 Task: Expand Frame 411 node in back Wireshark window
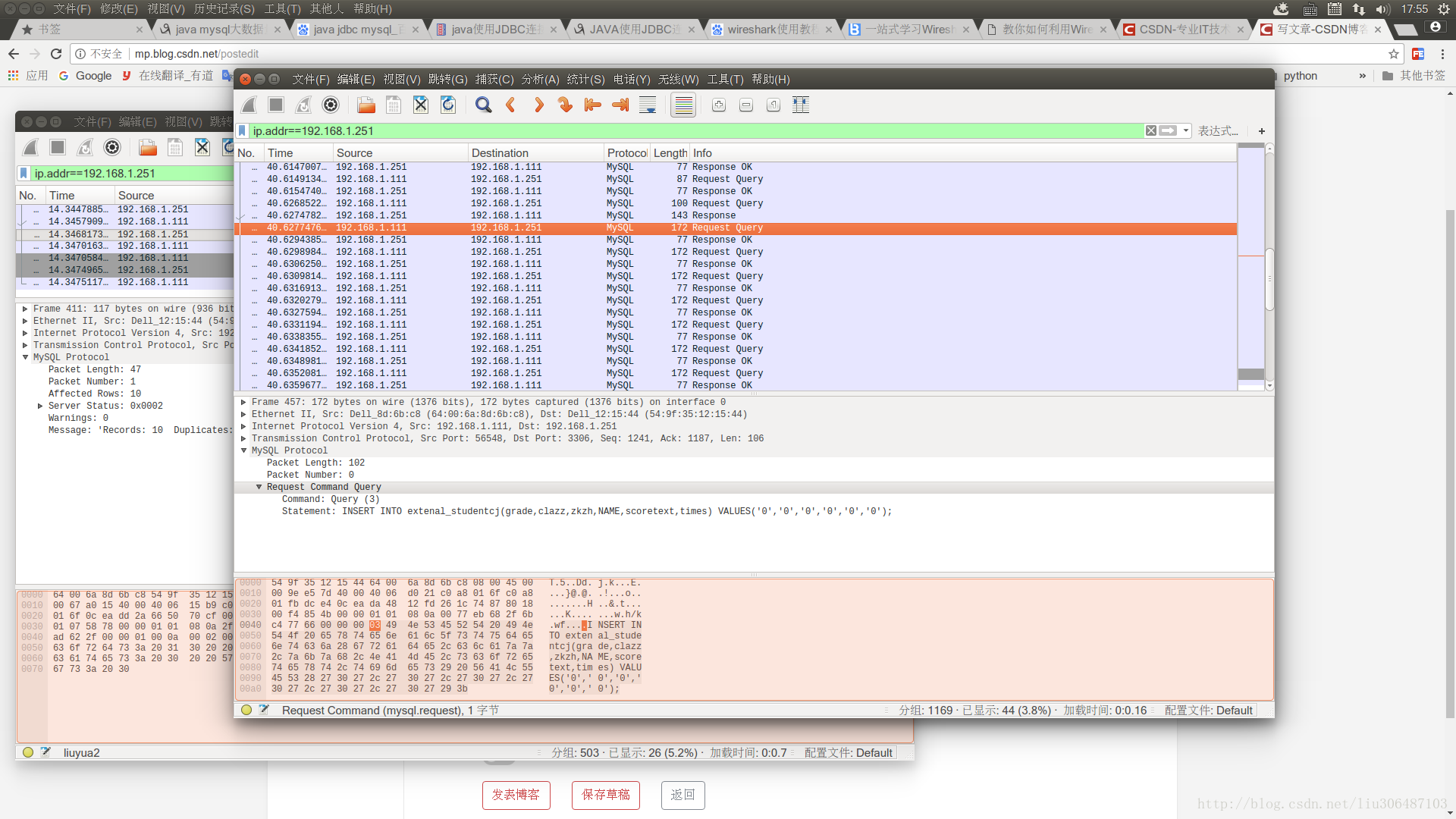pos(25,309)
